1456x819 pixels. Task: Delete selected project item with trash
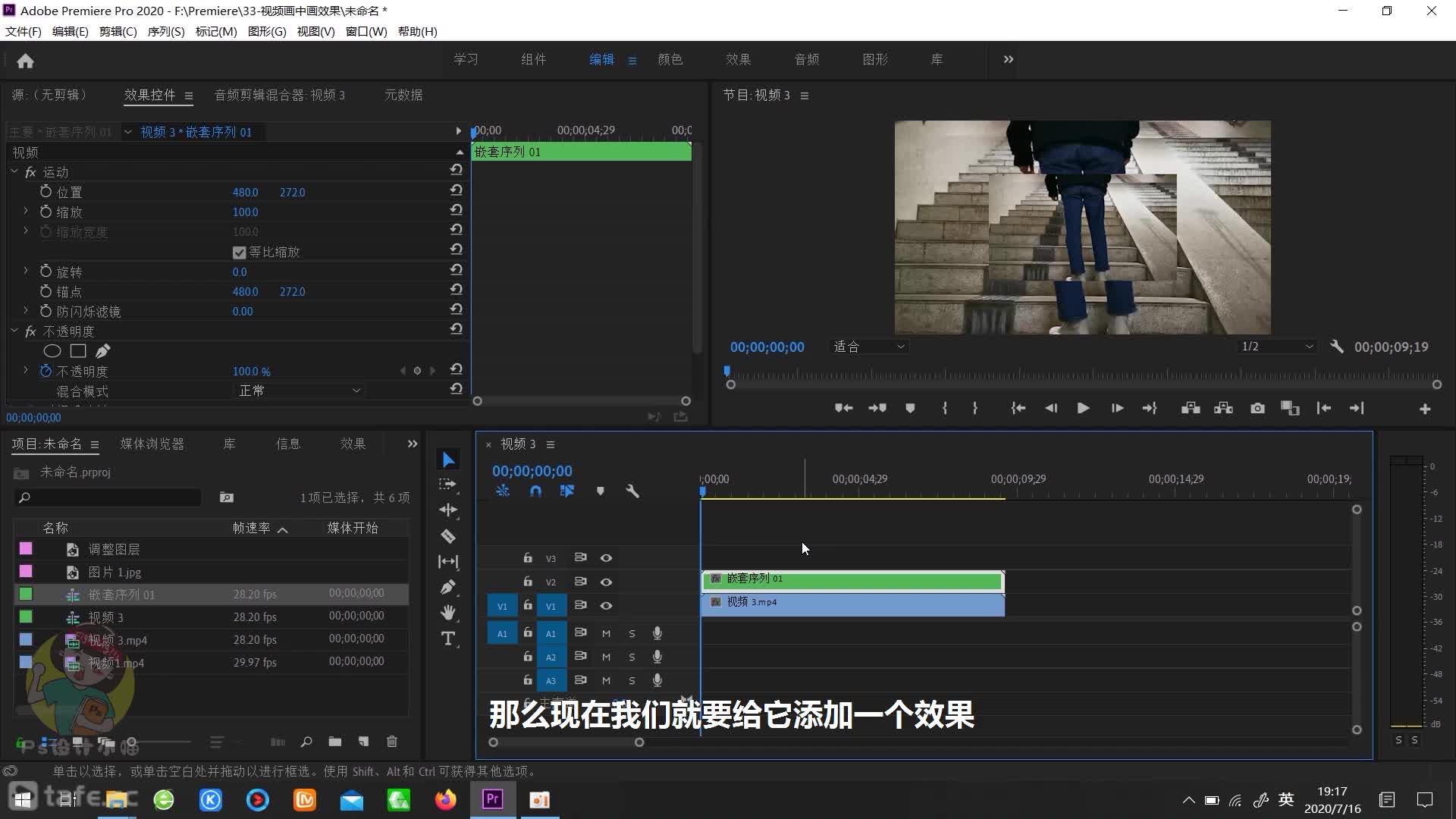click(x=392, y=742)
